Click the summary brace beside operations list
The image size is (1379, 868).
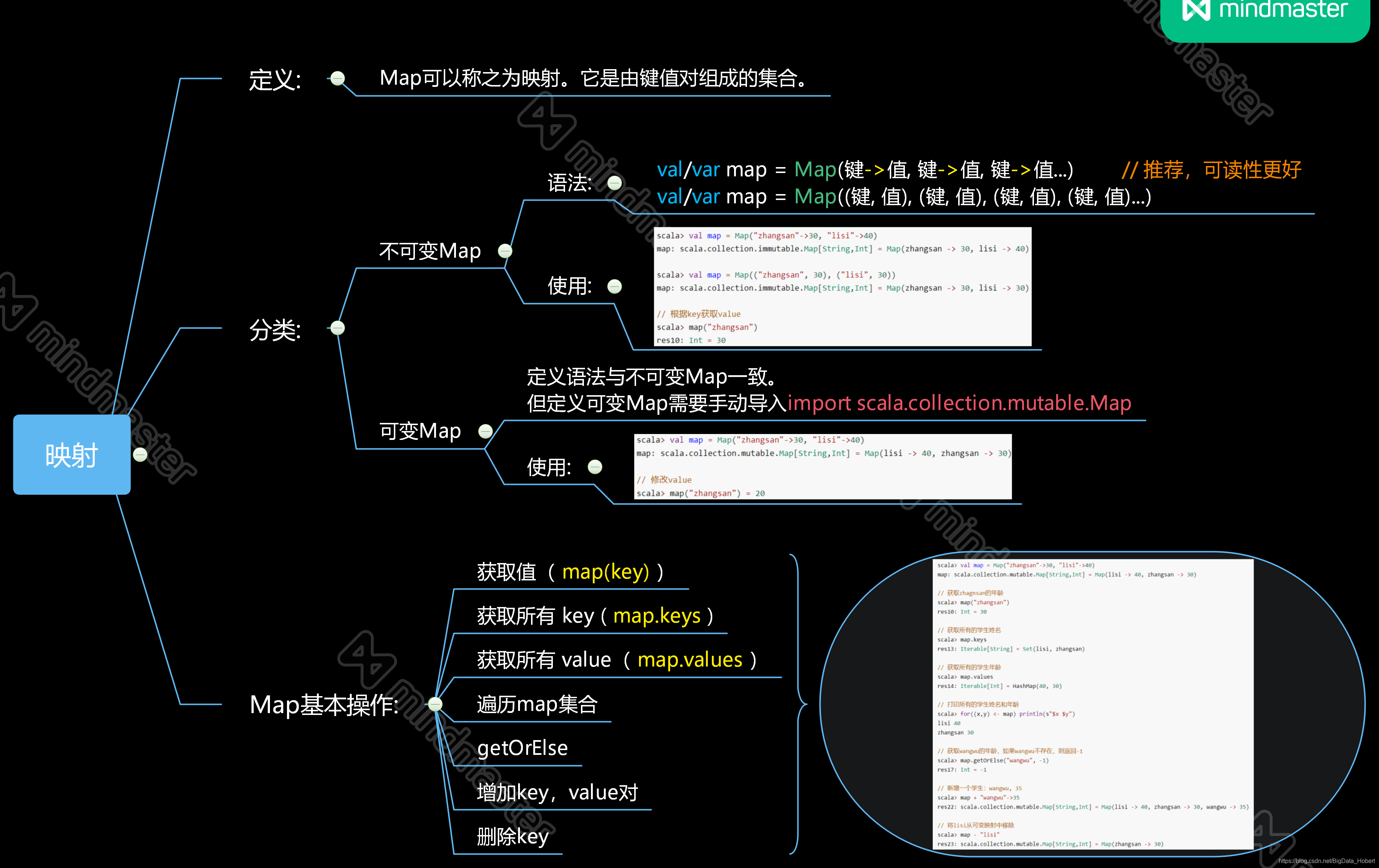pos(798,704)
